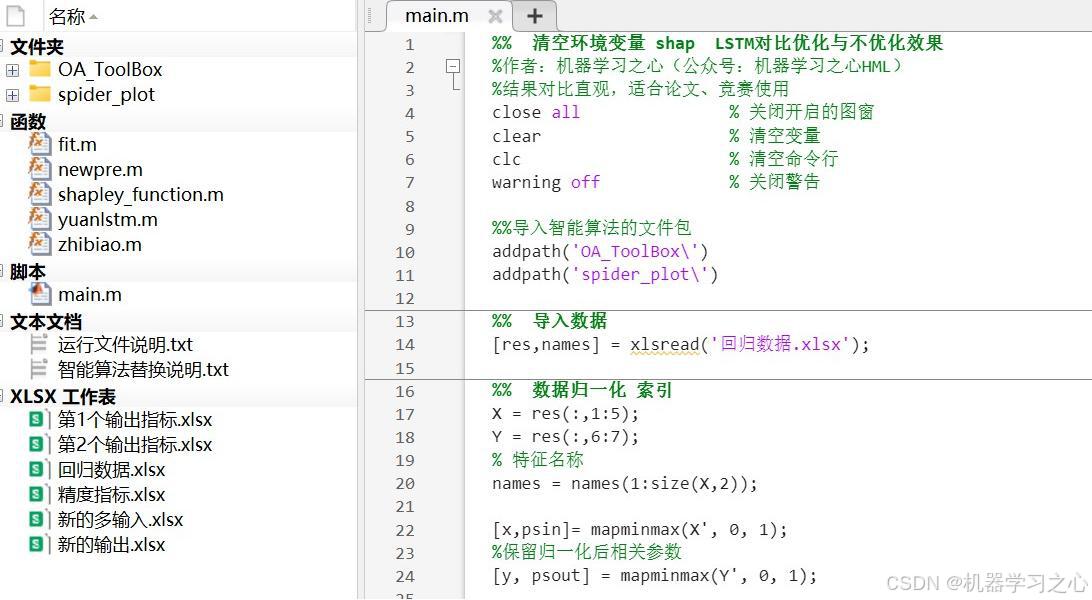Screen dimensions: 1092x600
Task: Select 回归数据.xlsx in the file list
Action: (111, 470)
